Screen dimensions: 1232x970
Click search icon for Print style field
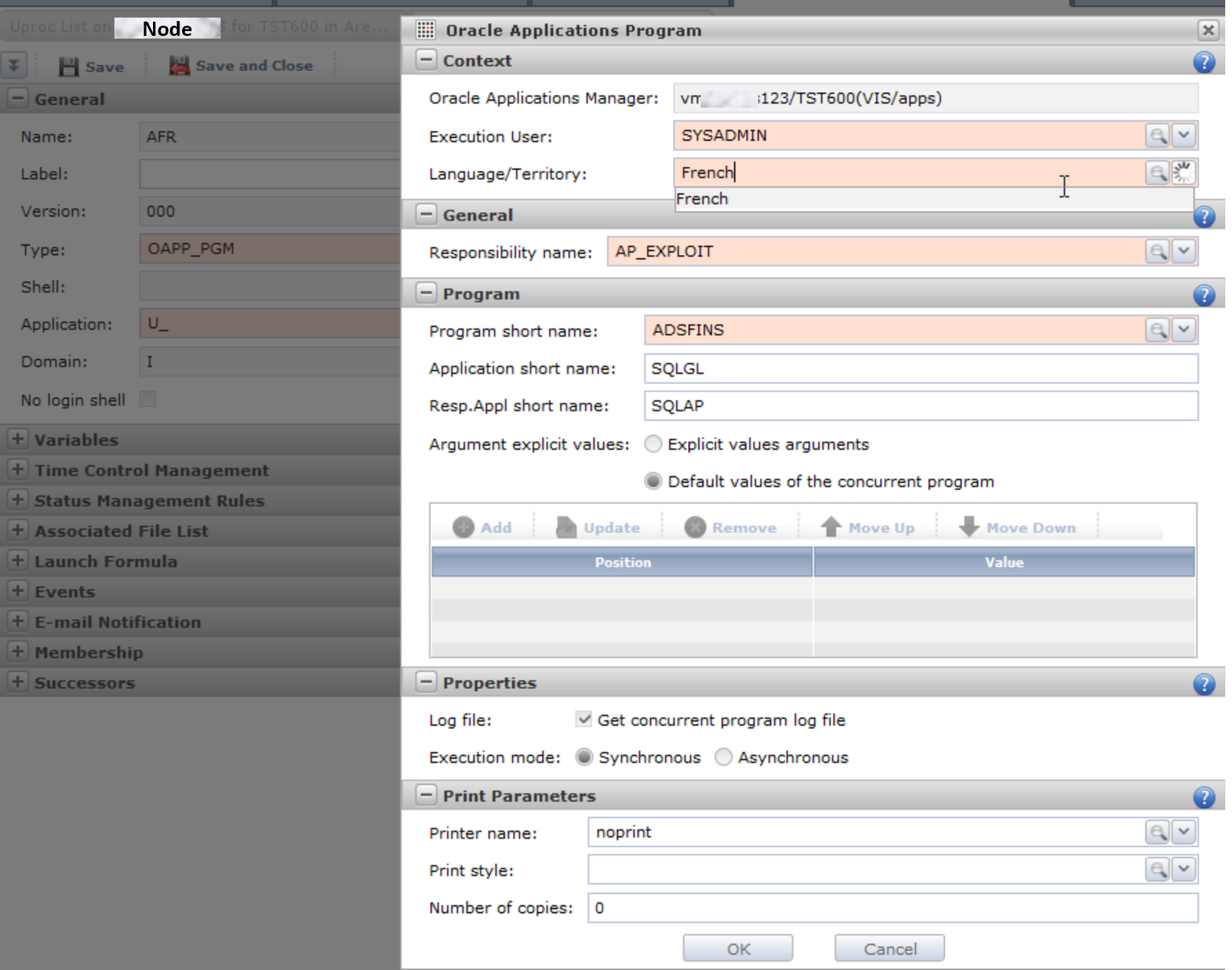pyautogui.click(x=1158, y=870)
